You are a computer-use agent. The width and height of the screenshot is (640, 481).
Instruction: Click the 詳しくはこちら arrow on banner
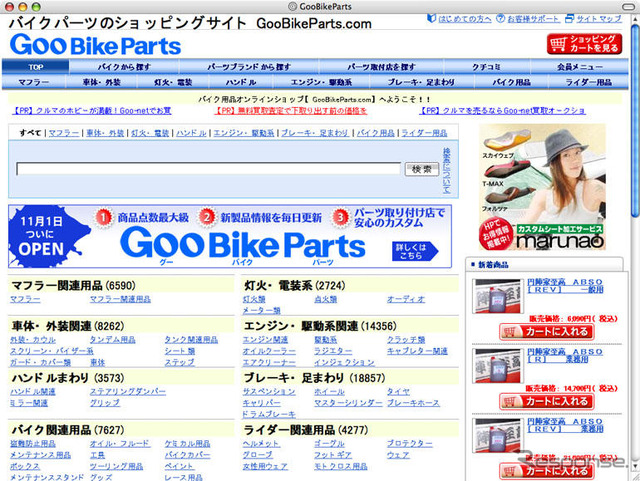click(x=415, y=251)
